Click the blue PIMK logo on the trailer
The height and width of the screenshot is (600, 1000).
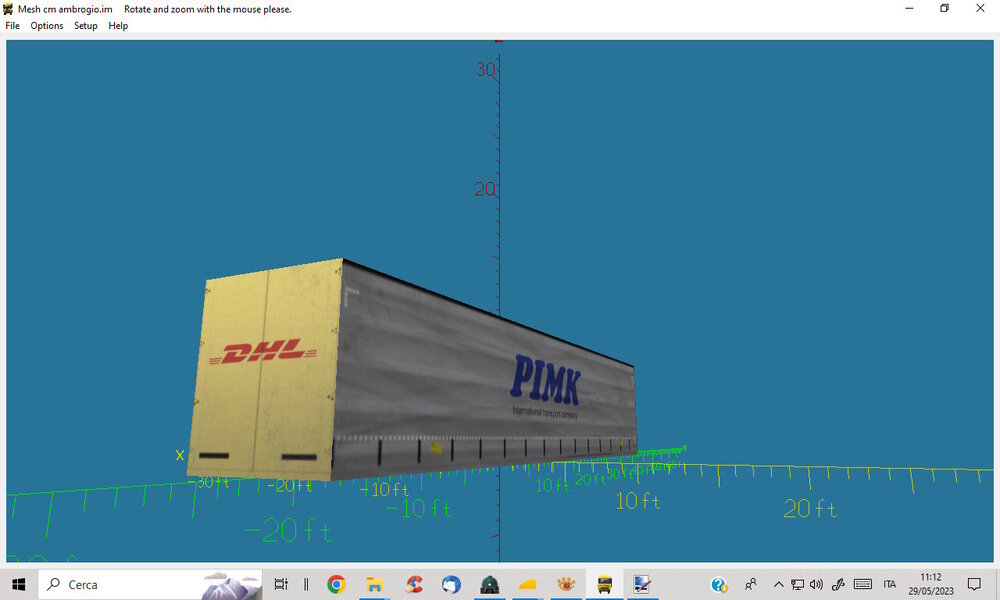coord(545,380)
